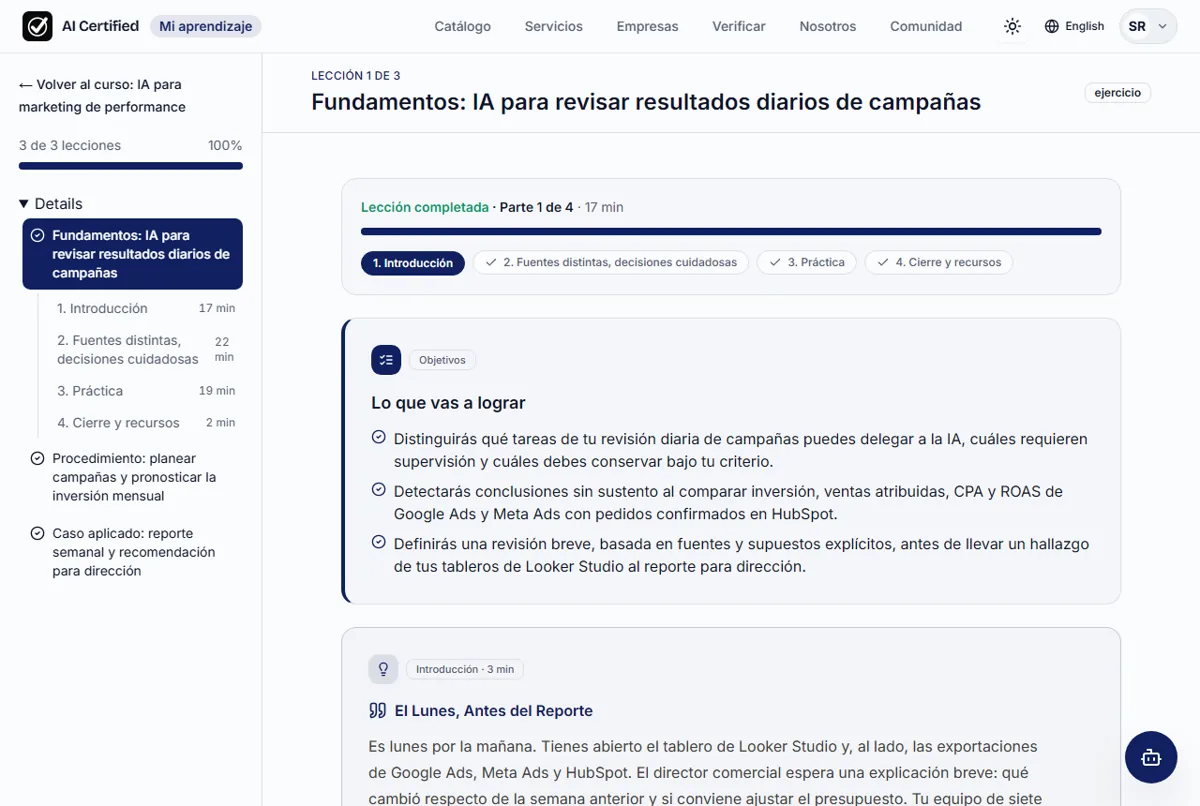Go back via 'Volver al curso' link

(101, 96)
